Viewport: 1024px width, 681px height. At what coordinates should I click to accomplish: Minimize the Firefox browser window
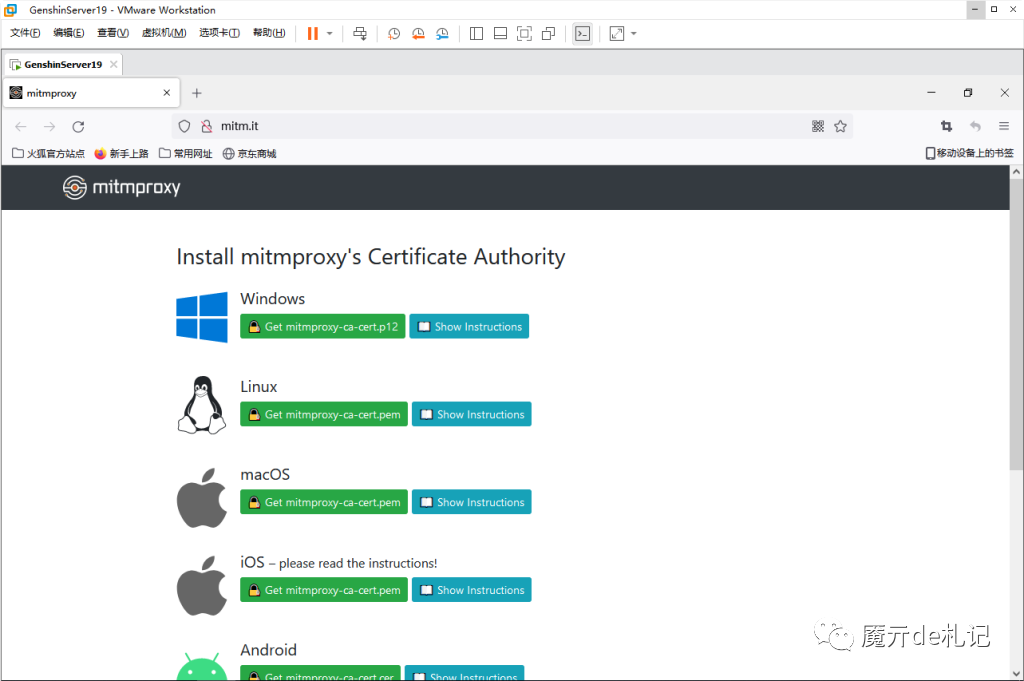tap(931, 93)
